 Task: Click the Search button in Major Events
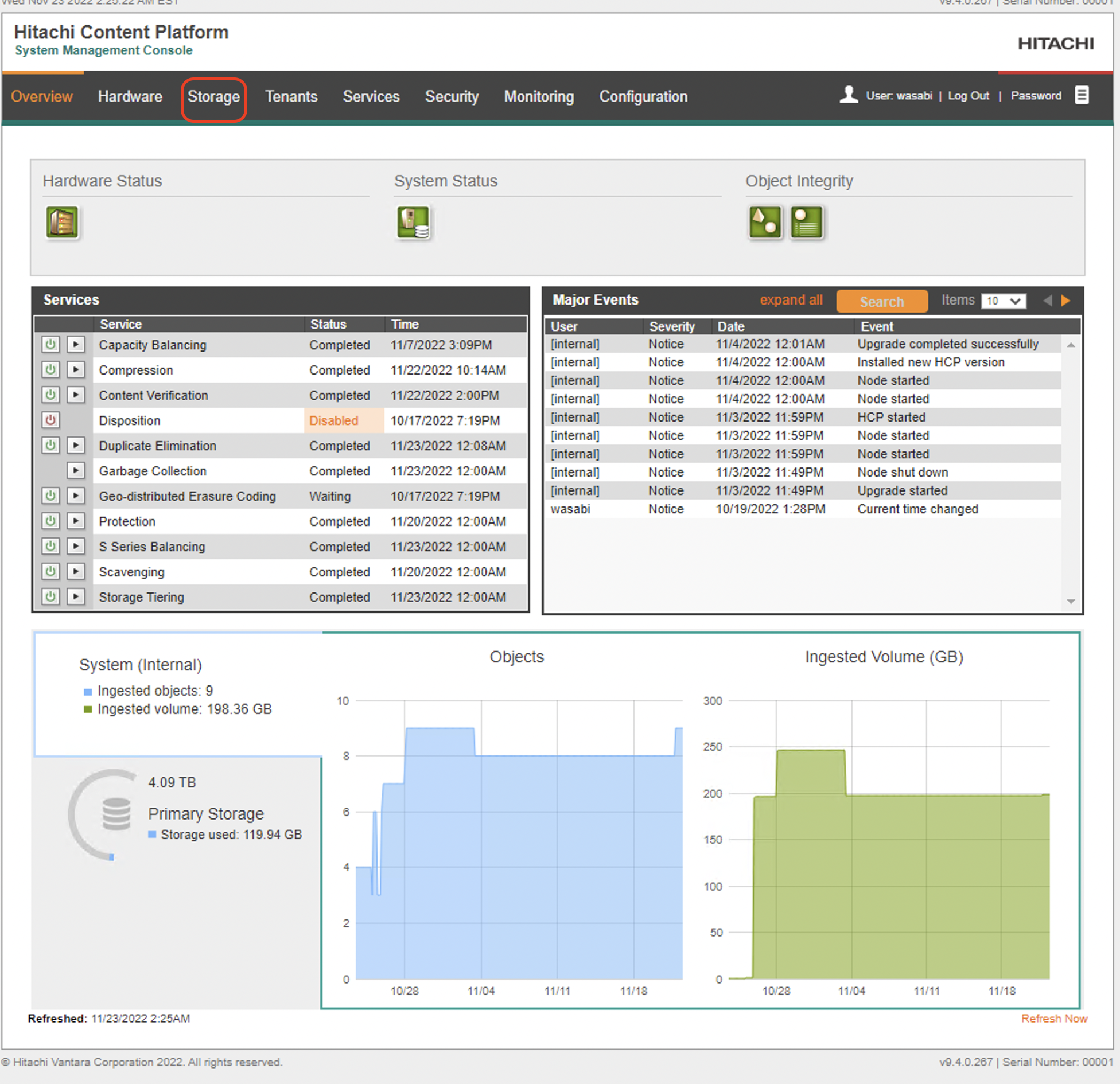coord(882,302)
